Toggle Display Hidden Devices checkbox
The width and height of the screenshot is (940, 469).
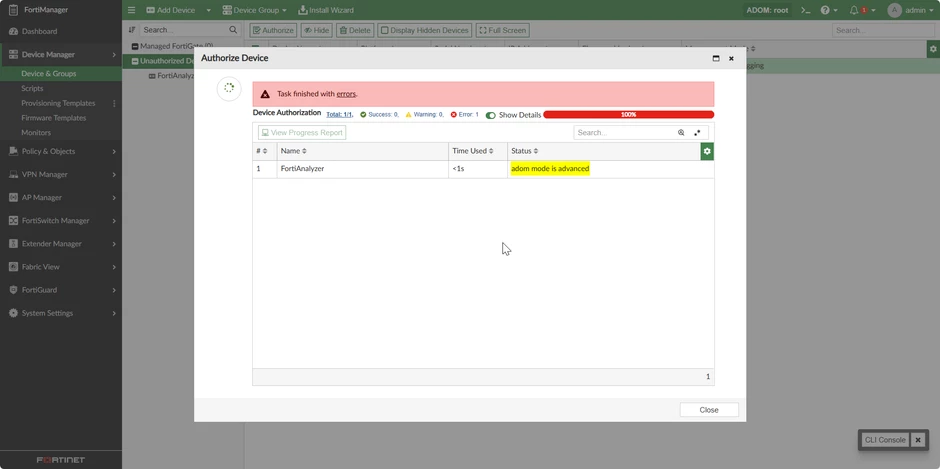(384, 30)
